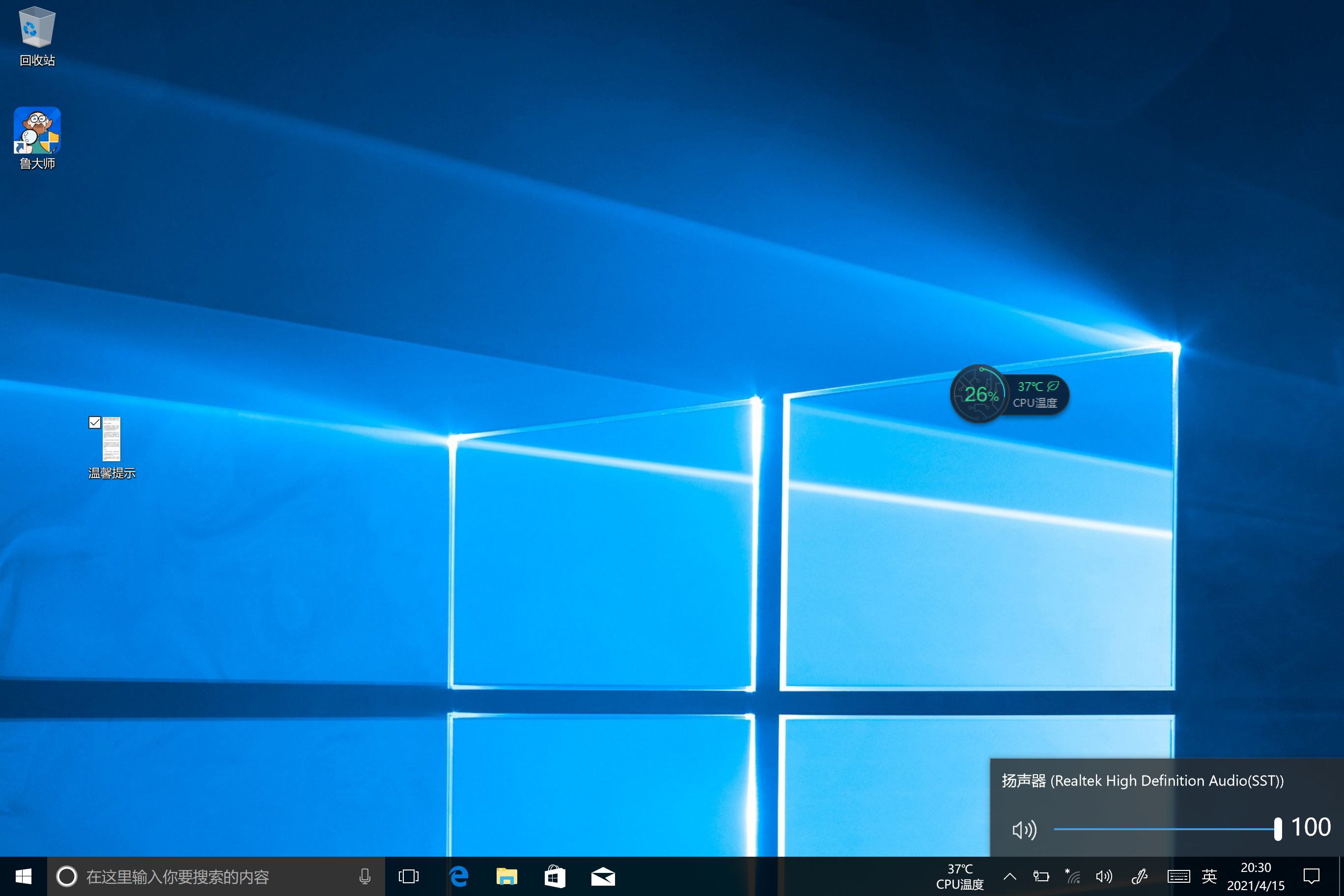Click the microphone icon in search box

pyautogui.click(x=364, y=876)
